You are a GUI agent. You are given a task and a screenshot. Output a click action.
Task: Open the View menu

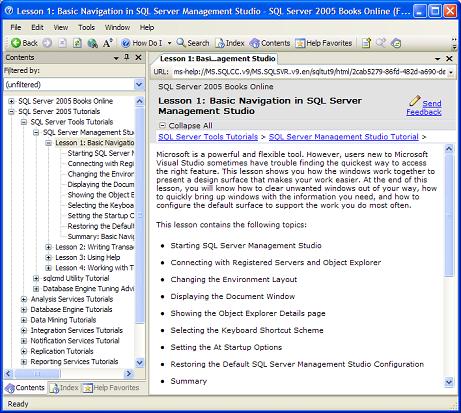[x=61, y=27]
